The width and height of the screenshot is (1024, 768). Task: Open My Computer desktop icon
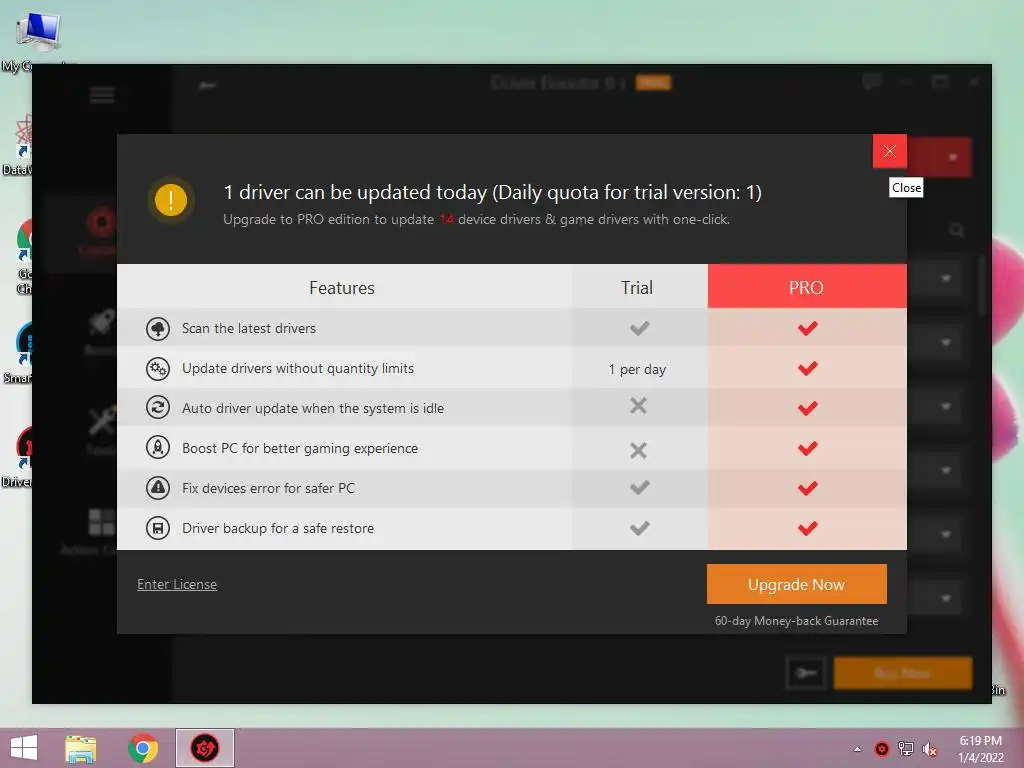(38, 40)
